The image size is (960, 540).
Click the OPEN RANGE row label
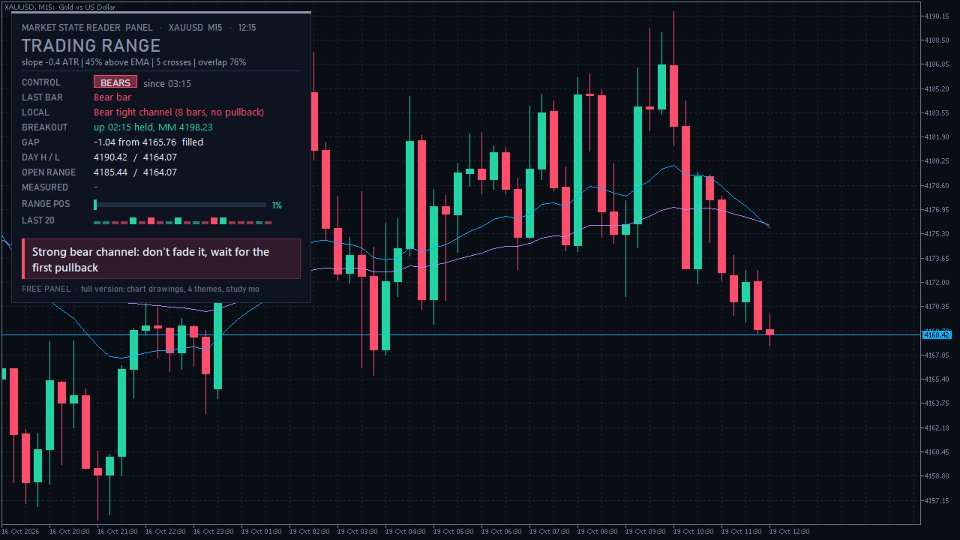point(49,172)
